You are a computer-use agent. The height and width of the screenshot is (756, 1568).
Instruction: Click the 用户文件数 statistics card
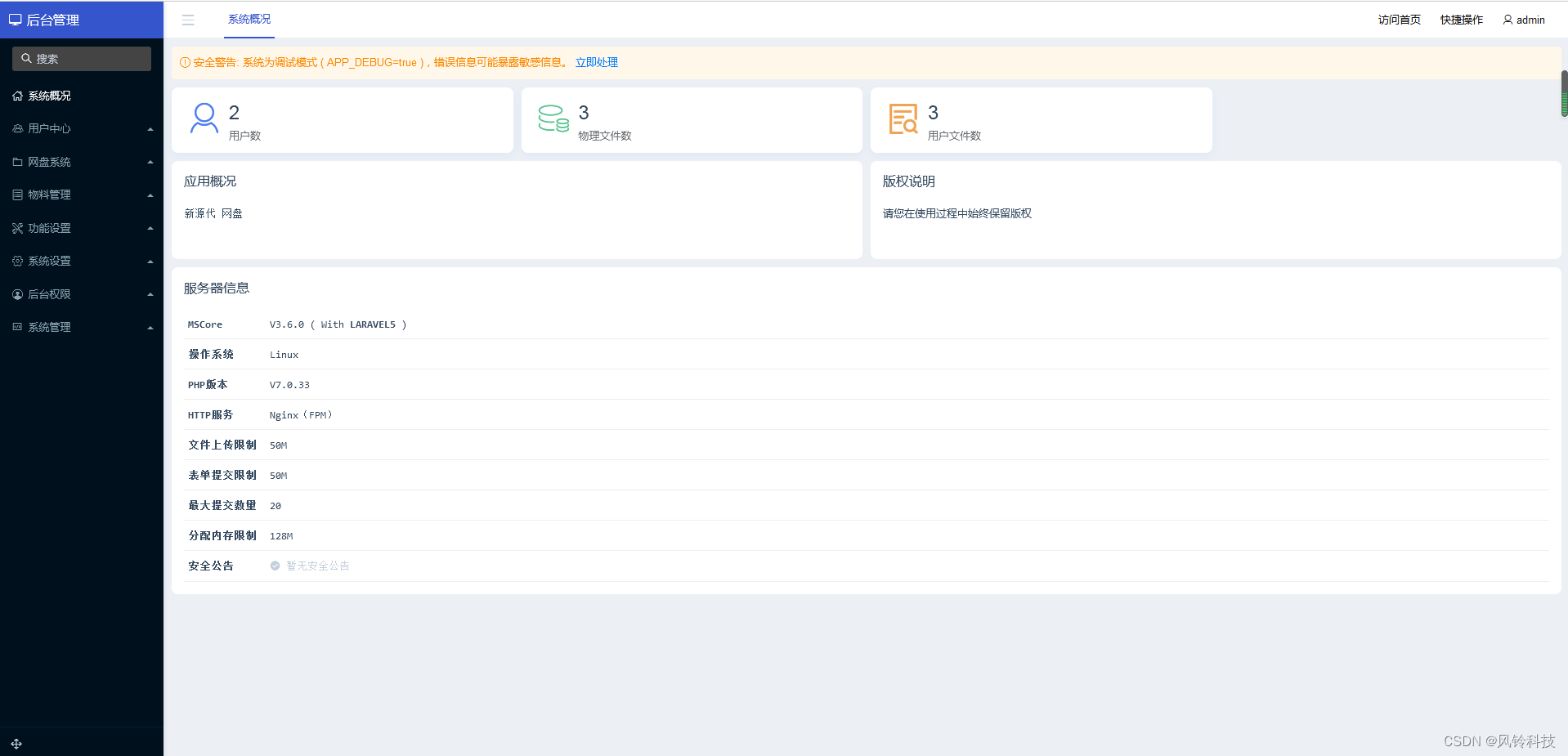point(1042,120)
